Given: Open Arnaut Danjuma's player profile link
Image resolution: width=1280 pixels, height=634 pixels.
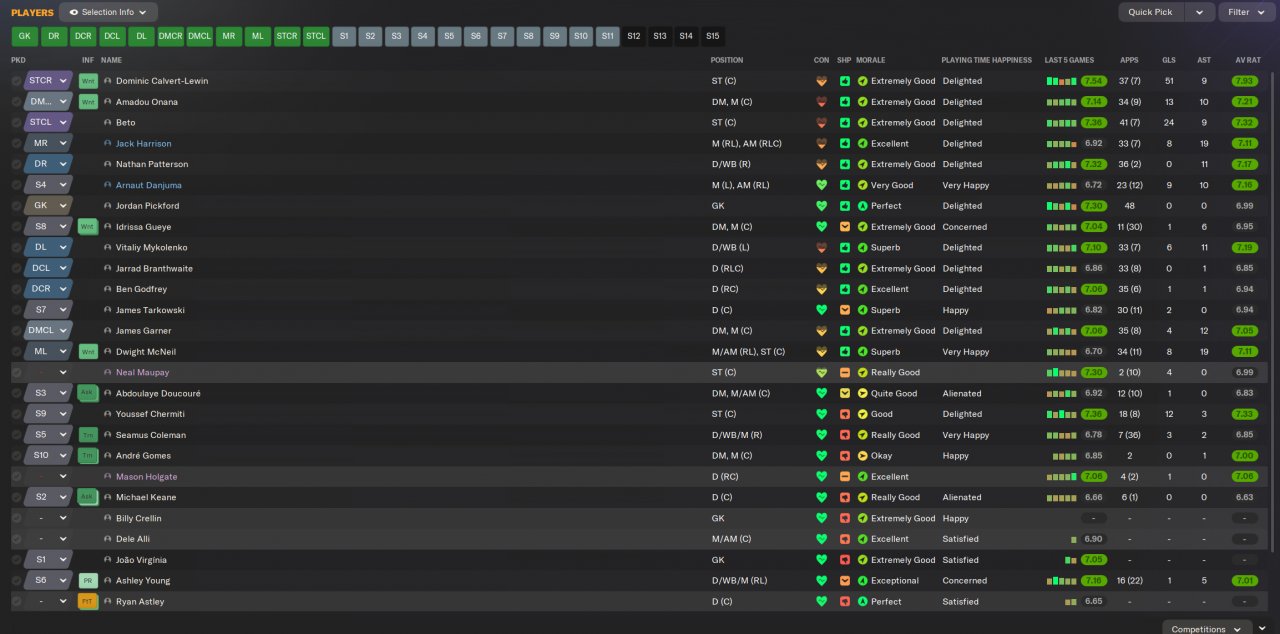Looking at the screenshot, I should pos(149,185).
